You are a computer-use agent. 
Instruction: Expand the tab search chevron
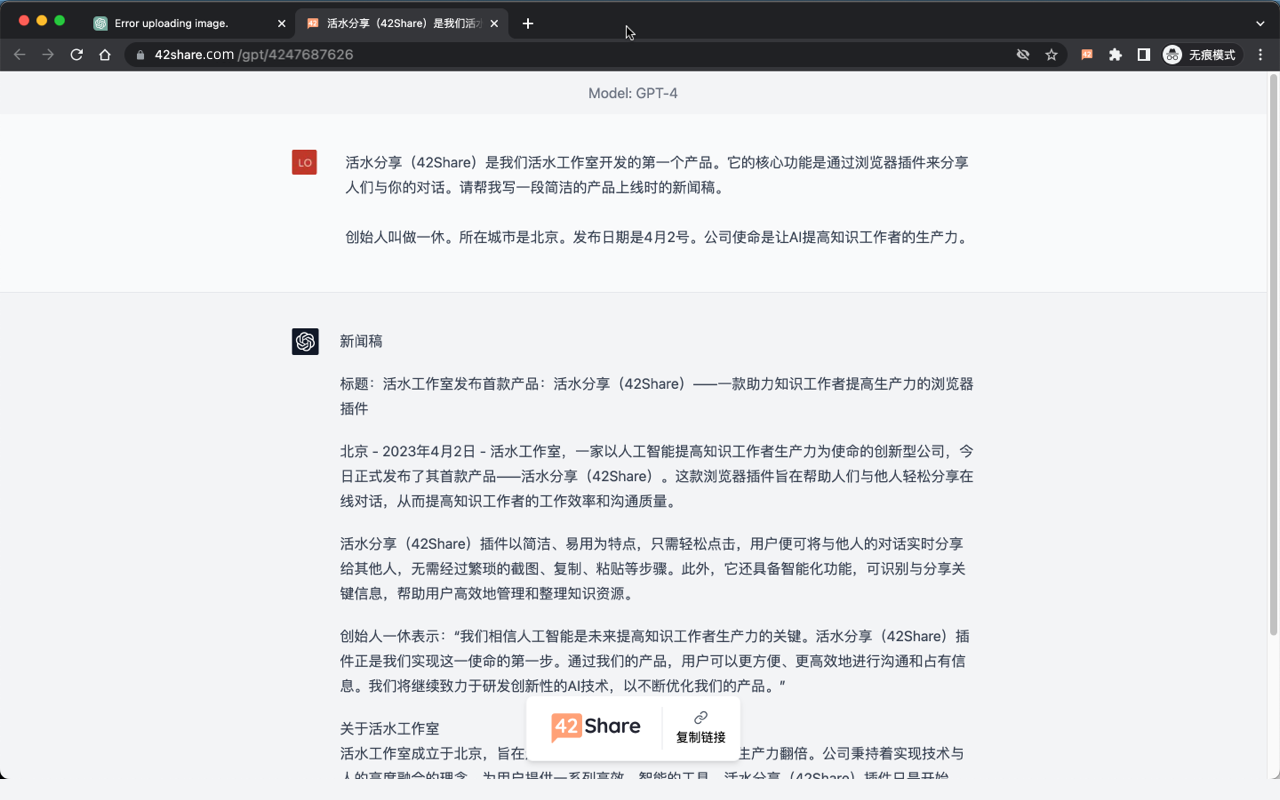tap(1260, 23)
